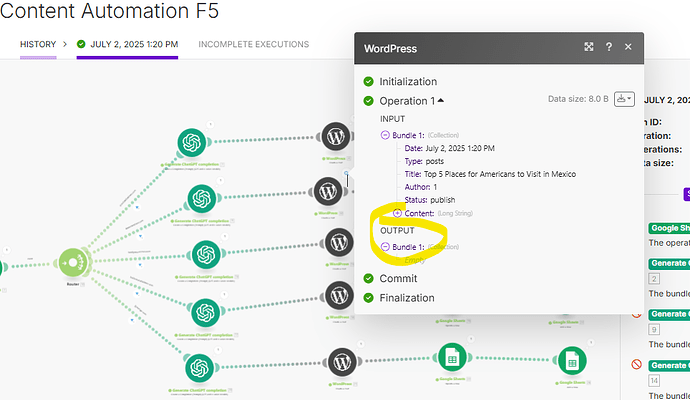690x400 pixels.
Task: Show operations bubble above bottom ChatGPT module
Action: coord(218,350)
